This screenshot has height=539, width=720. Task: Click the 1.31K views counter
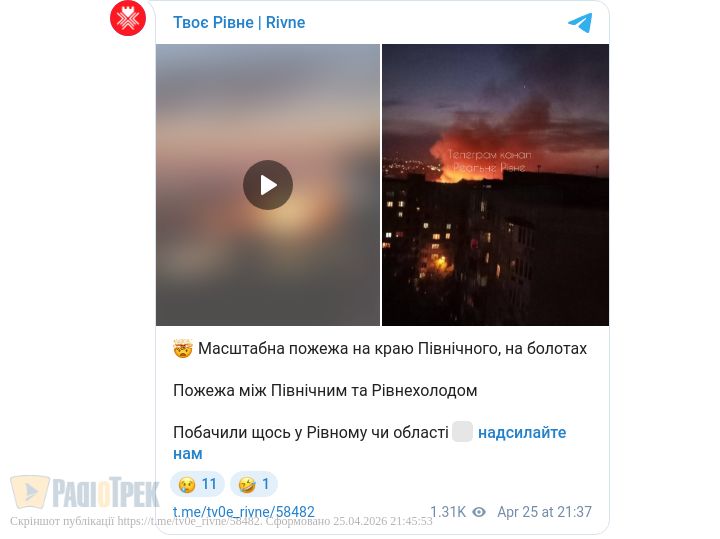[x=448, y=511]
